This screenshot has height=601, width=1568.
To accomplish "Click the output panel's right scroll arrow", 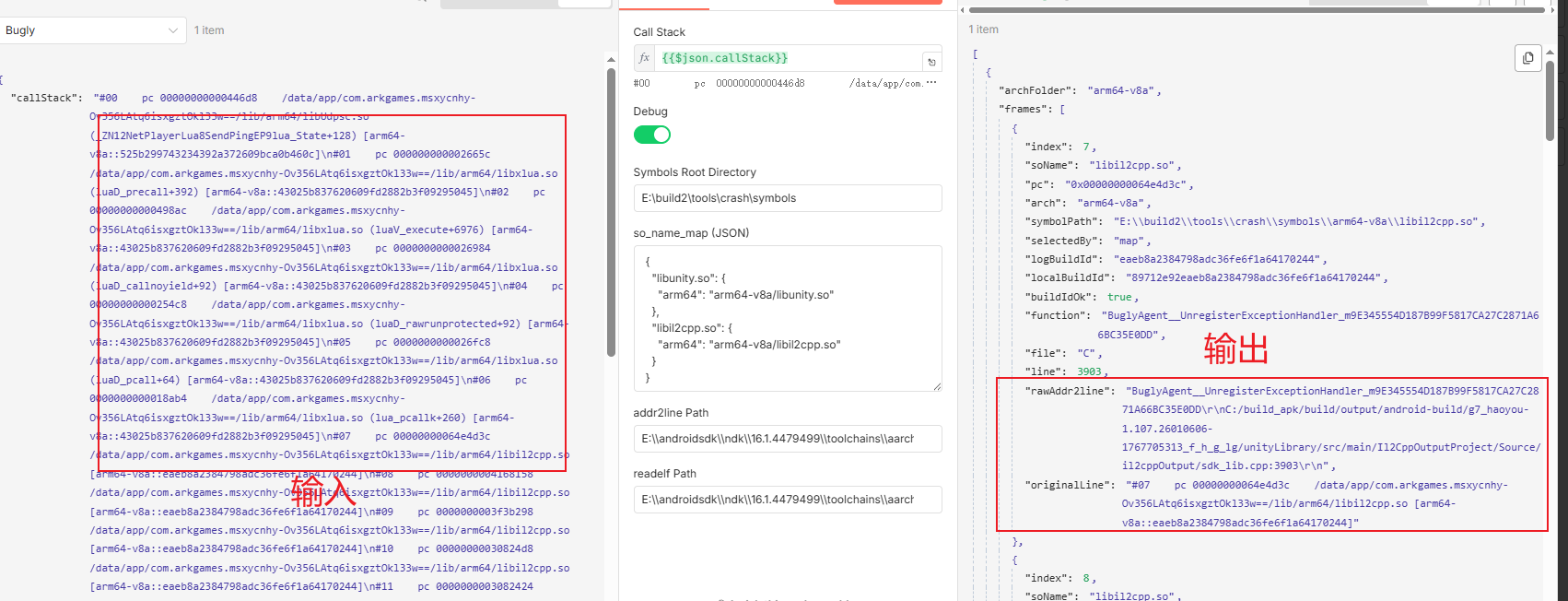I will pyautogui.click(x=1551, y=10).
